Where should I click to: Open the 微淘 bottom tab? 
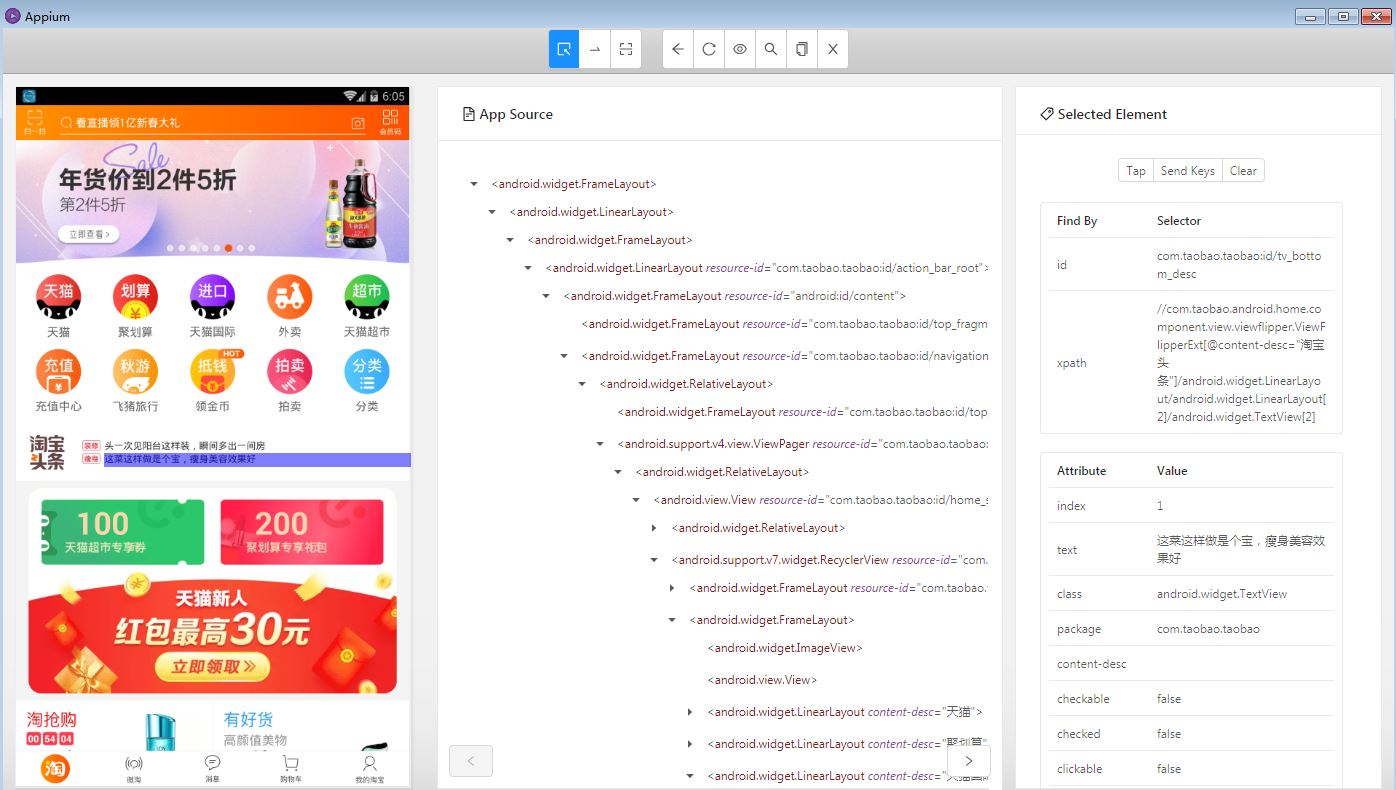point(133,769)
